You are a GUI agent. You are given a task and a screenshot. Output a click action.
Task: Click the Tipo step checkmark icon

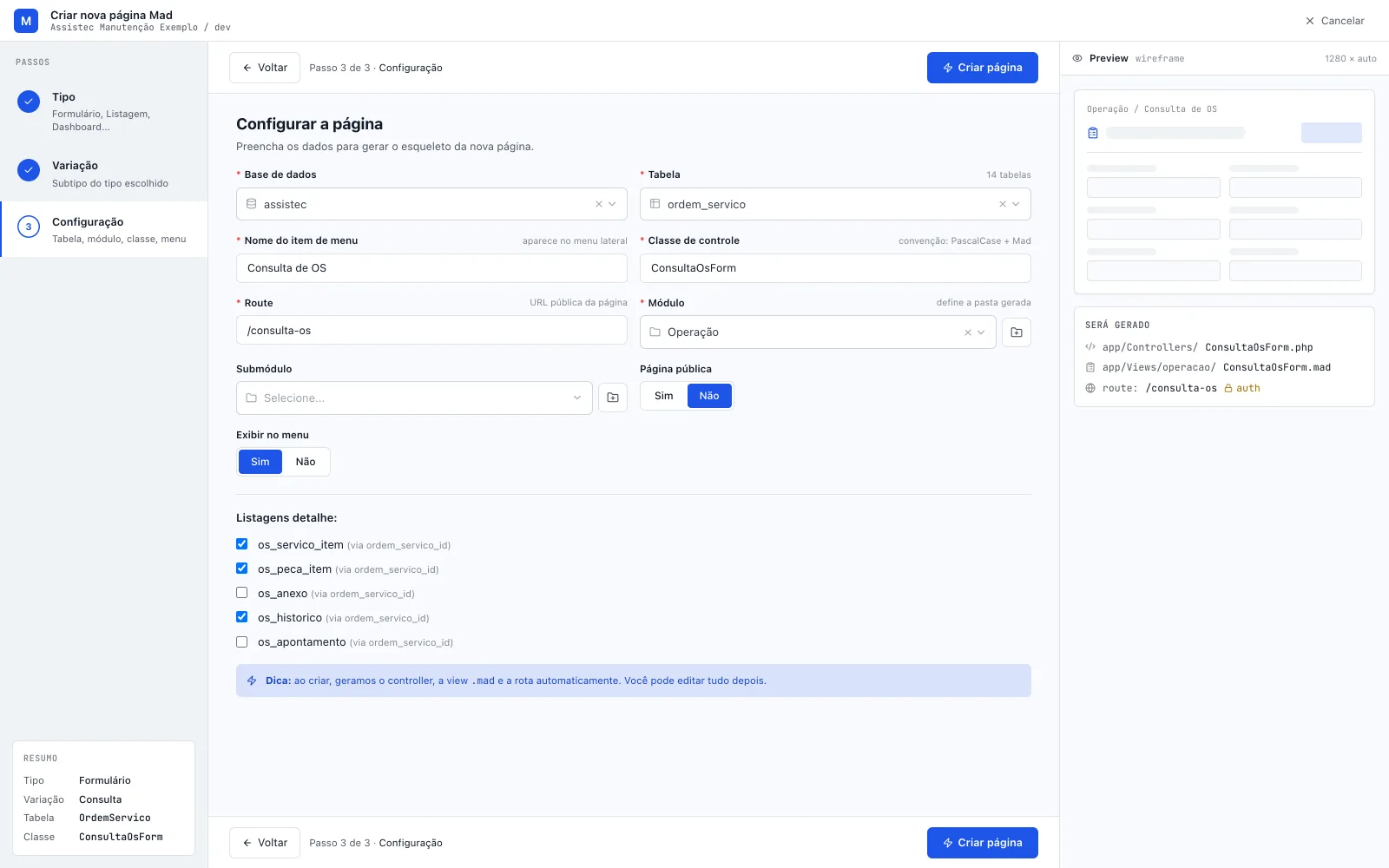point(29,102)
